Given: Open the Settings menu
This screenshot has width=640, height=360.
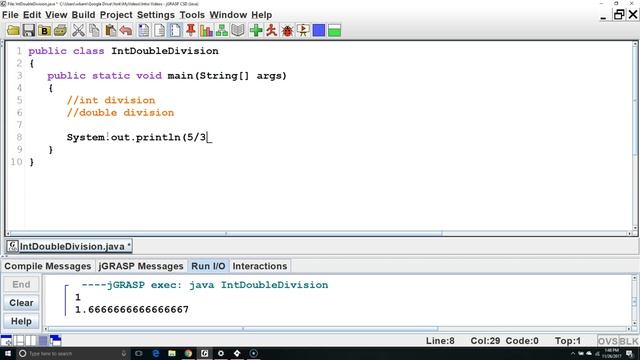Looking at the screenshot, I should coord(156,15).
